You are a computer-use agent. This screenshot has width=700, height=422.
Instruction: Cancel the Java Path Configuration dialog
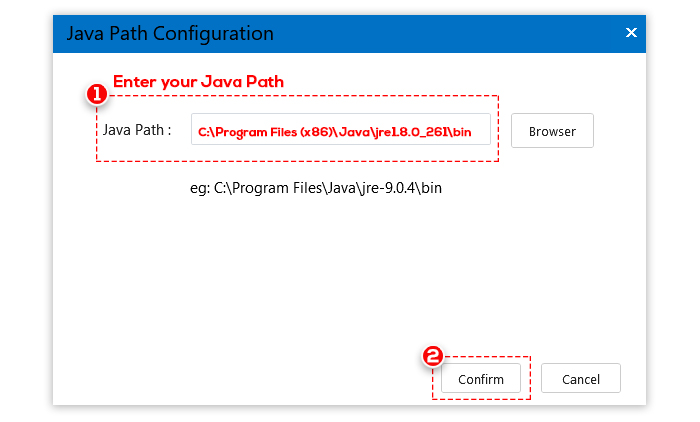click(580, 379)
